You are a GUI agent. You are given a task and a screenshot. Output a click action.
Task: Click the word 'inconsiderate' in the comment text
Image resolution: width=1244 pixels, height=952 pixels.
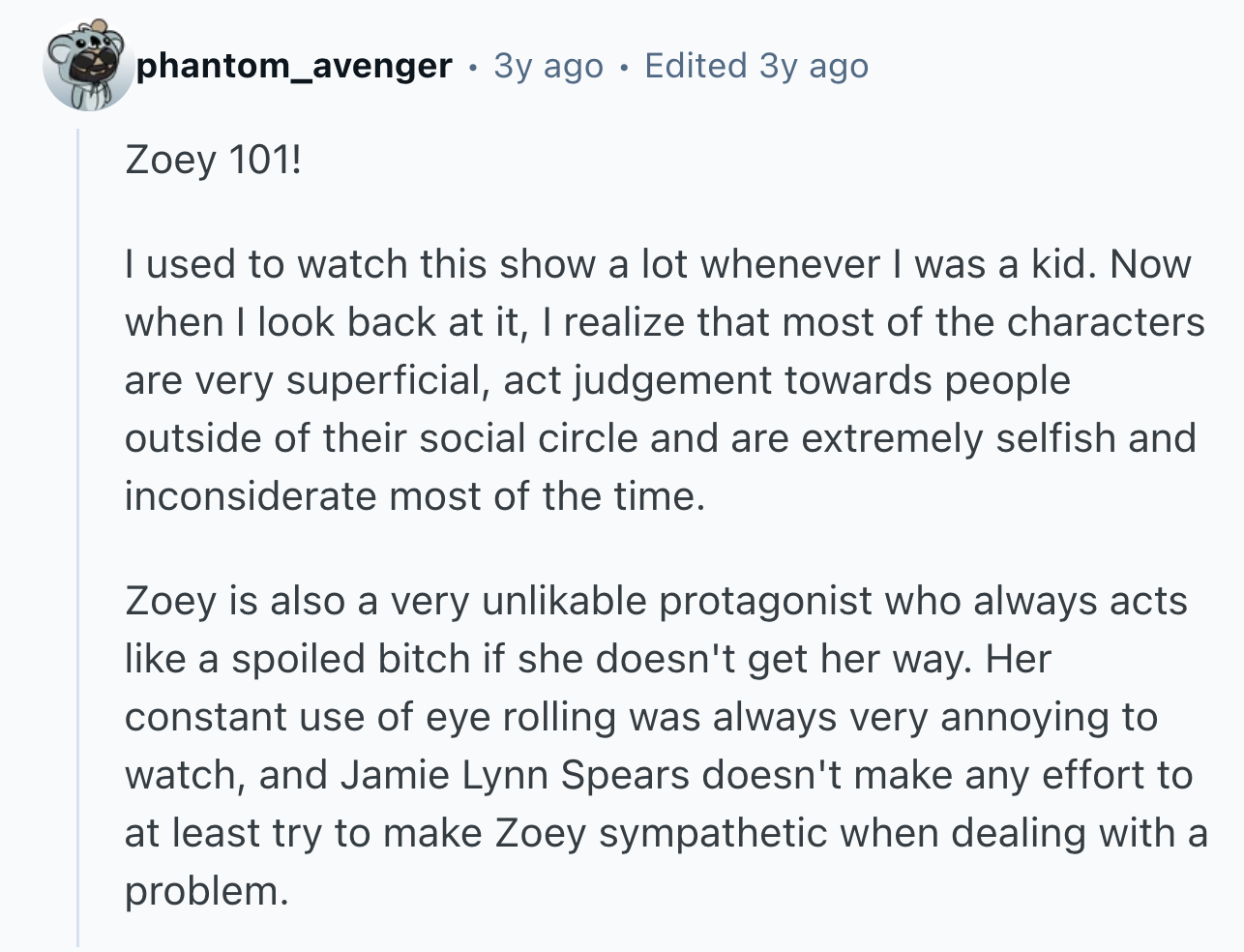click(x=250, y=496)
